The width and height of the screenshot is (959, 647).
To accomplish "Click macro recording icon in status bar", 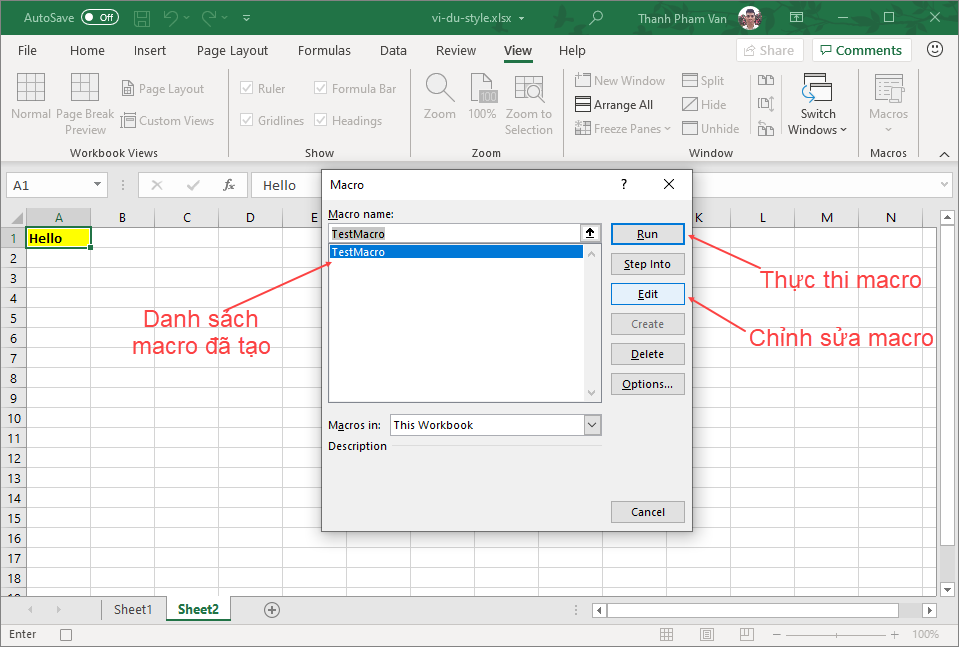I will tap(66, 635).
